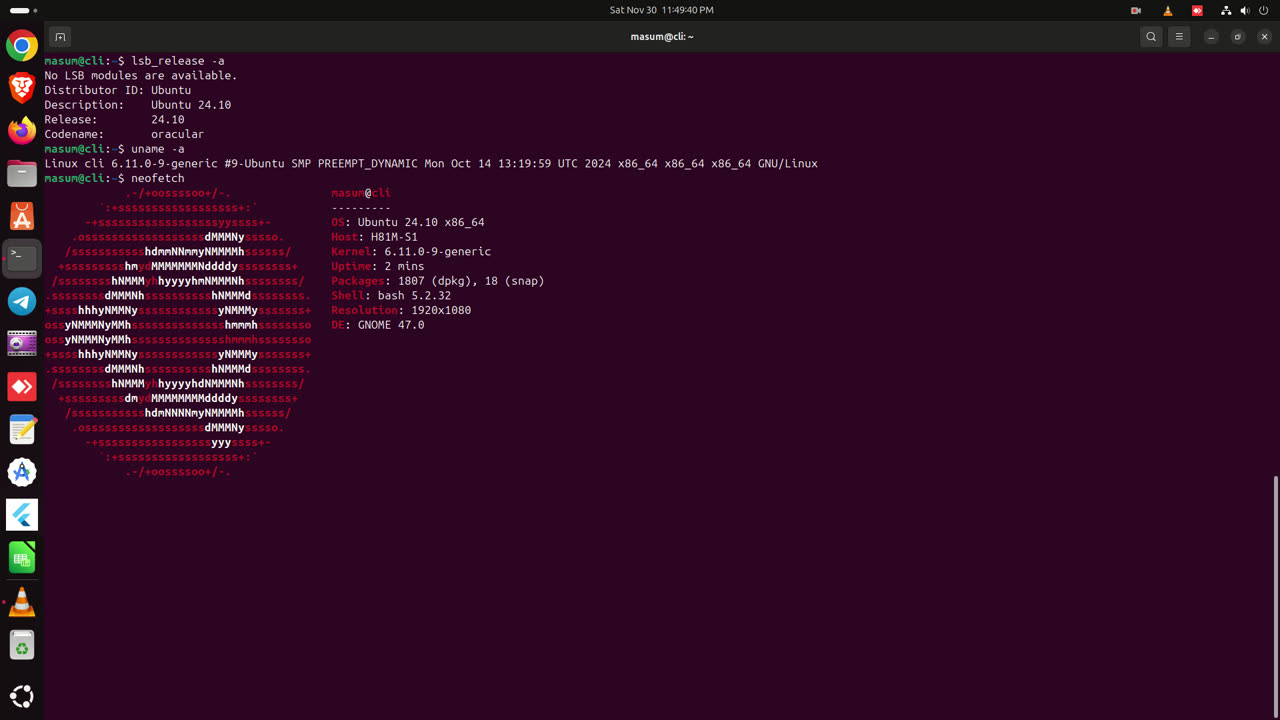Image resolution: width=1280 pixels, height=720 pixels.
Task: Click the AnyDesk tray icon in top bar
Action: pos(1197,10)
